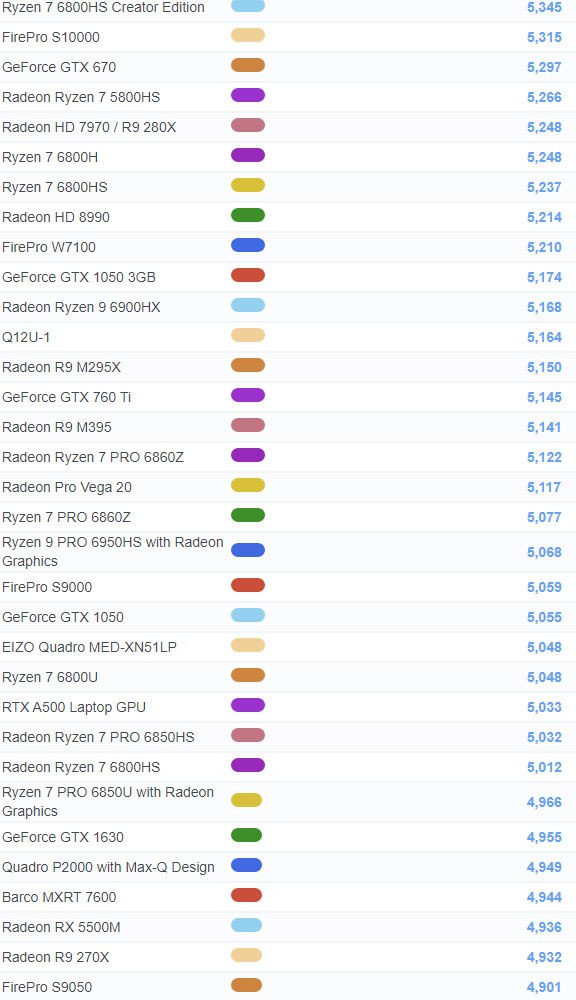Click the Radeon R9 M395 name
This screenshot has height=1000, width=576.
tap(57, 427)
